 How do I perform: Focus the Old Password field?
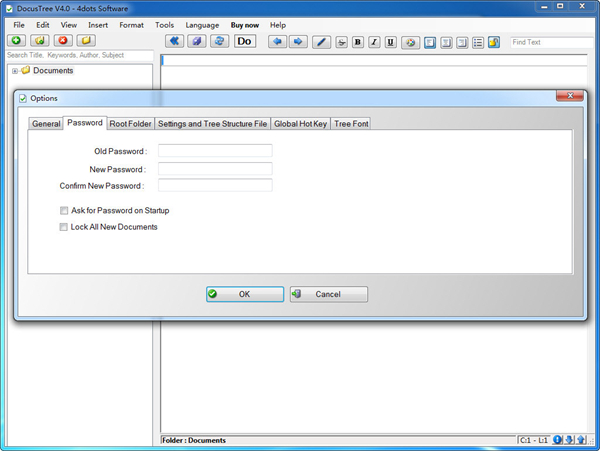[215, 151]
